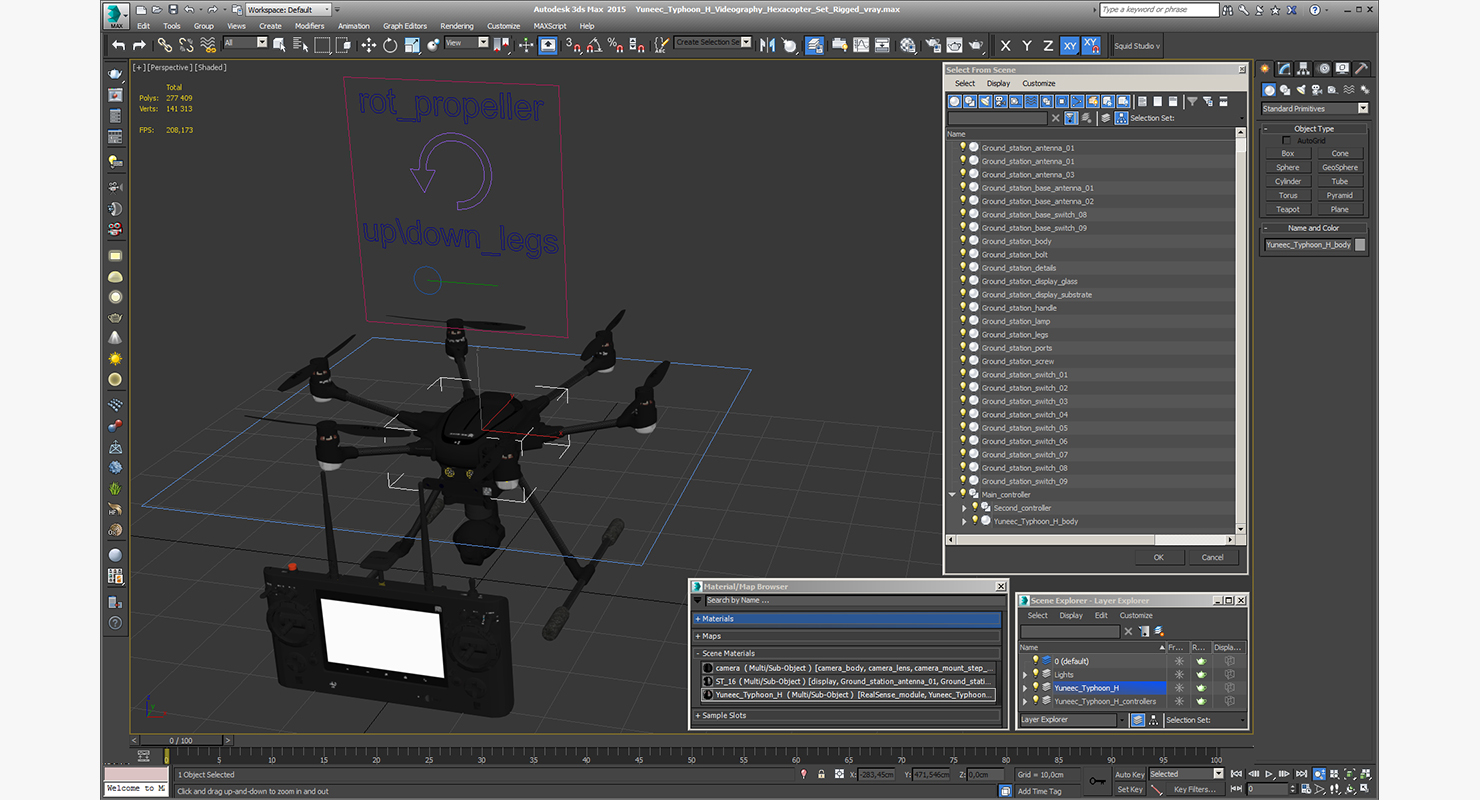Open the Modifiers menu
This screenshot has width=1480, height=800.
[x=309, y=26]
